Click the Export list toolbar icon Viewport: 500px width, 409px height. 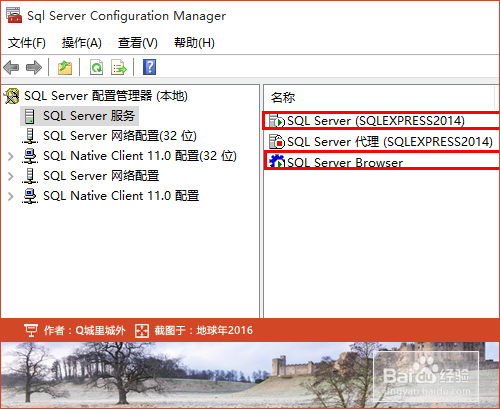coord(119,67)
